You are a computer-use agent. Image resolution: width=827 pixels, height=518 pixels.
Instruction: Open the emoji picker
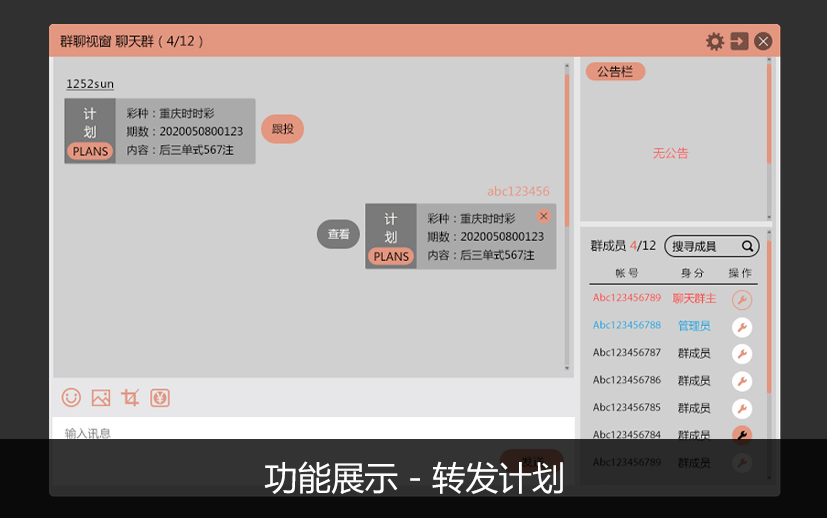pos(71,398)
